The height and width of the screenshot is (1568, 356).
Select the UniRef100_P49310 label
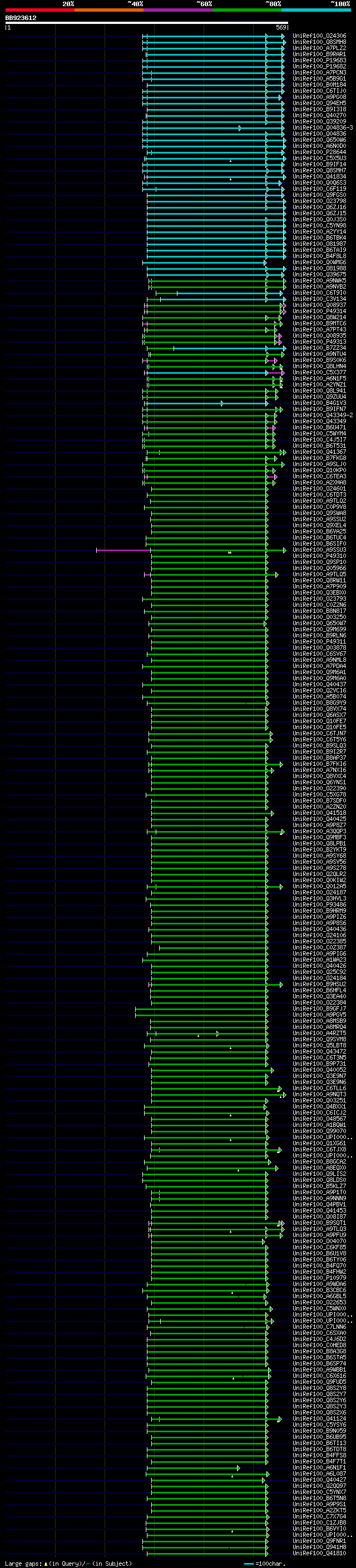(319, 556)
